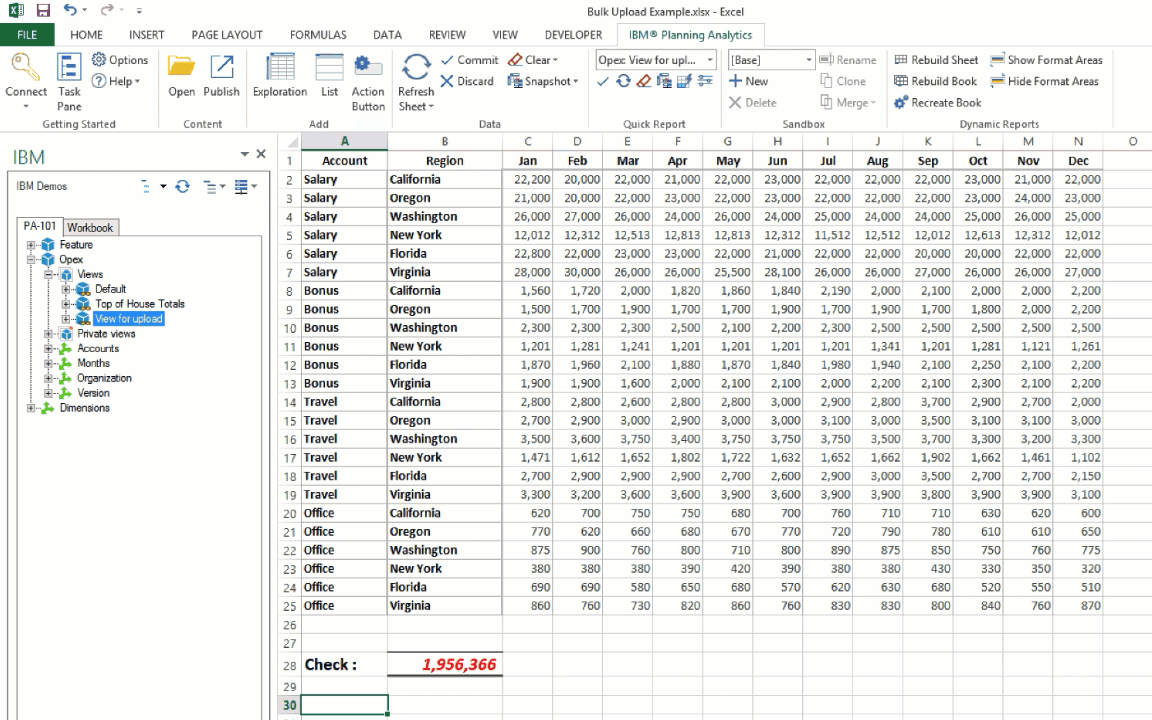Switch to the Workbook tab in task pane
Image resolution: width=1152 pixels, height=720 pixels.
pos(90,228)
